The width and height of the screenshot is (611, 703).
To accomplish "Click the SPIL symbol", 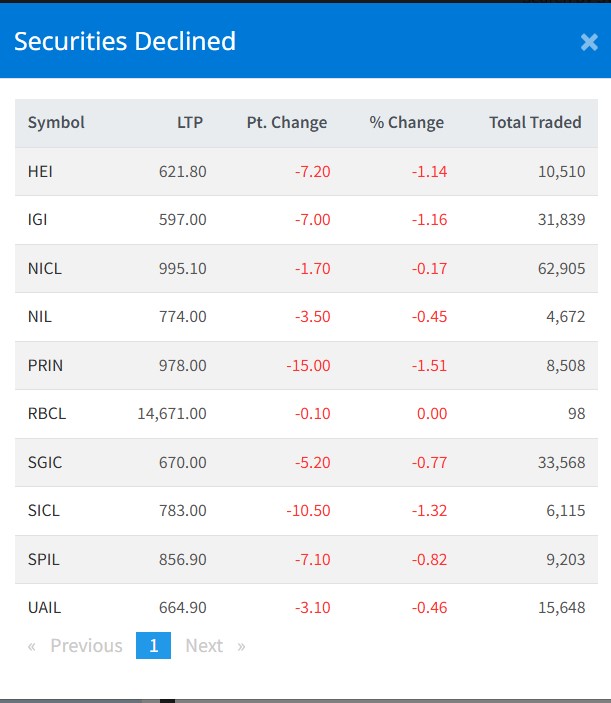I will click(x=43, y=559).
